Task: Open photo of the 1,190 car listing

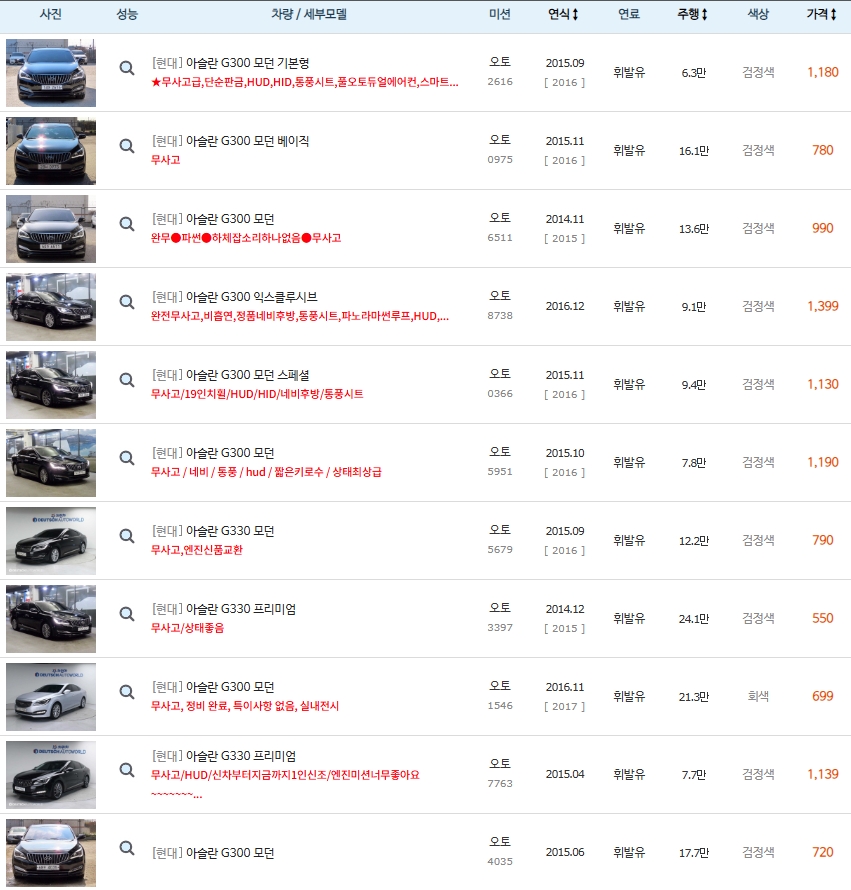Action: click(x=51, y=463)
